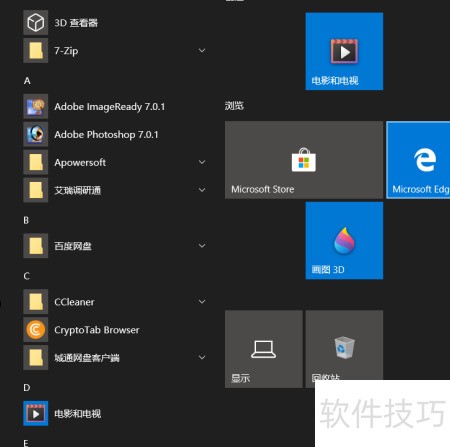Click the 显示 laptop tile
This screenshot has width=450, height=447.
[x=264, y=349]
